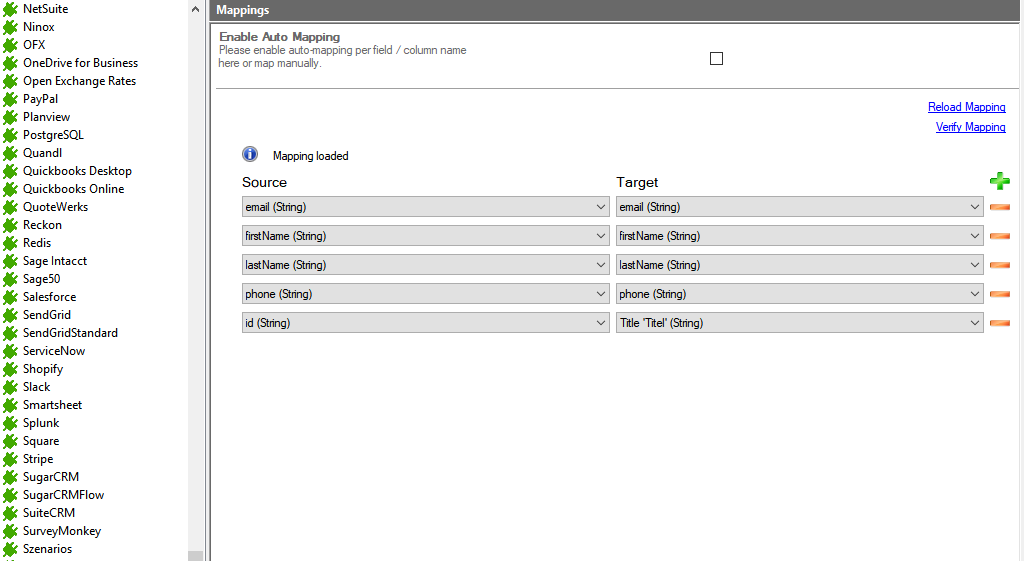Remove the email mapping row
The height and width of the screenshot is (561, 1024).
[x=999, y=207]
